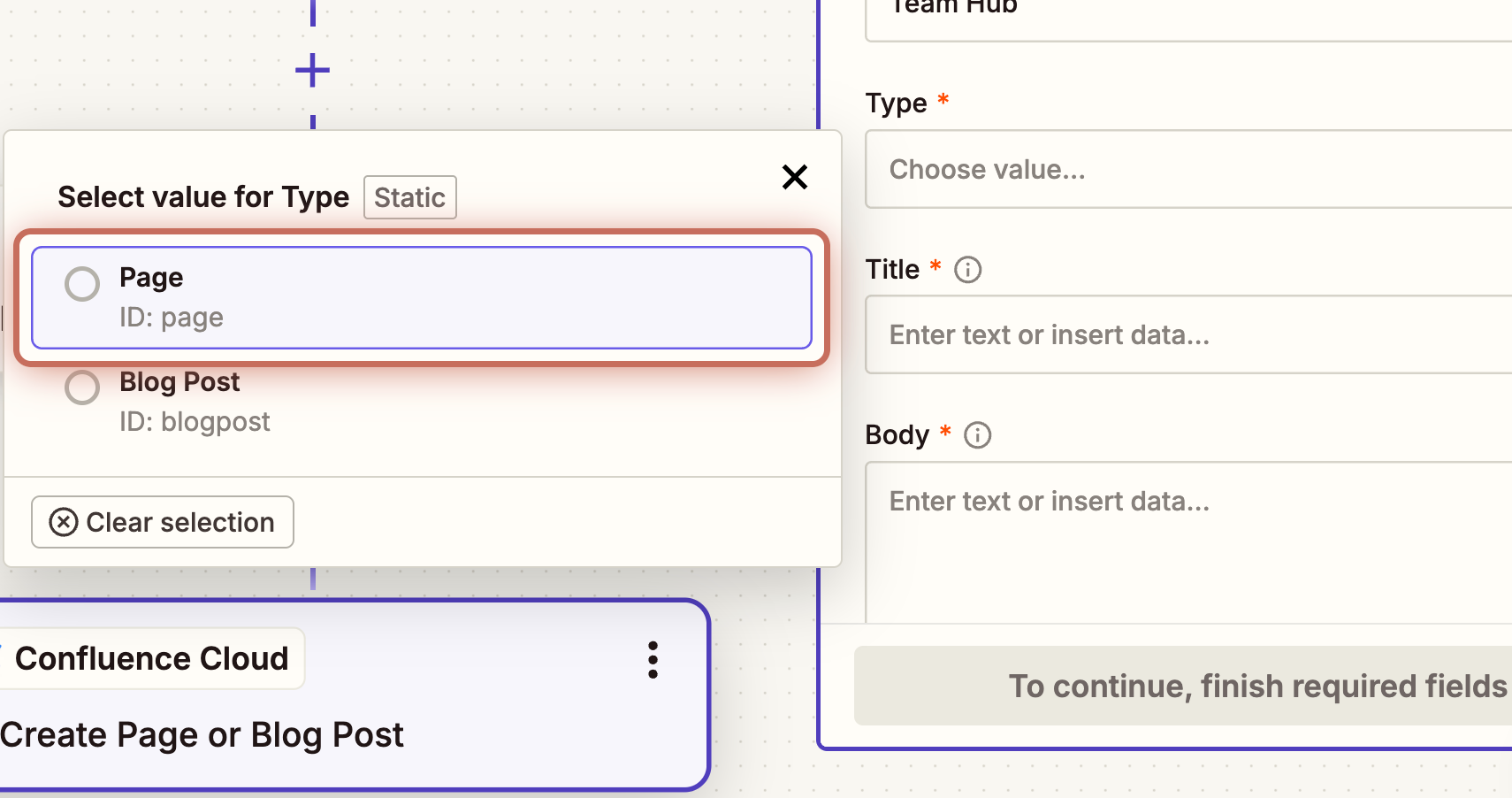Click To continue, finish required fields button
This screenshot has height=798, width=1512.
(1183, 686)
